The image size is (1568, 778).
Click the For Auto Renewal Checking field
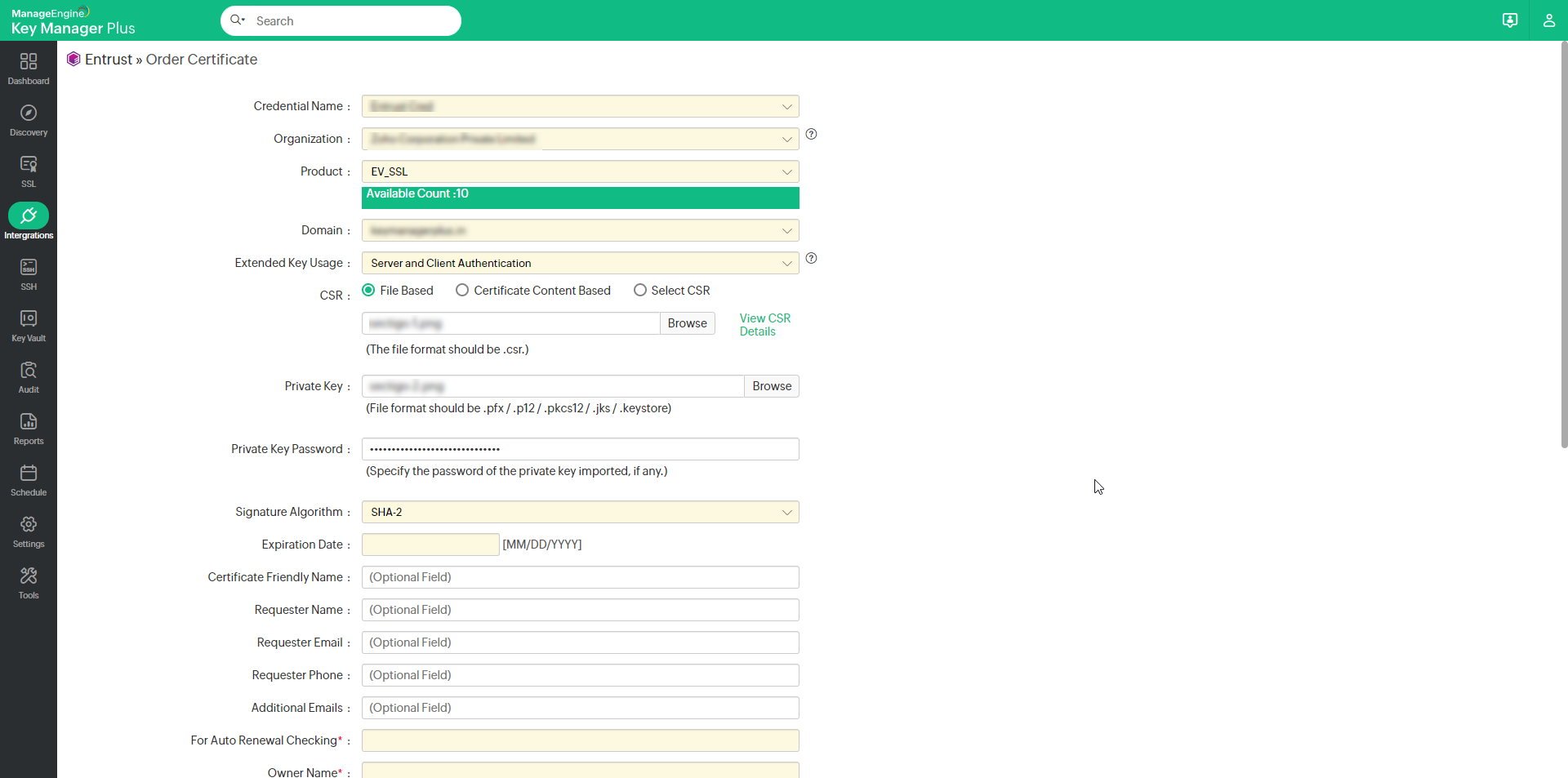pyautogui.click(x=581, y=740)
